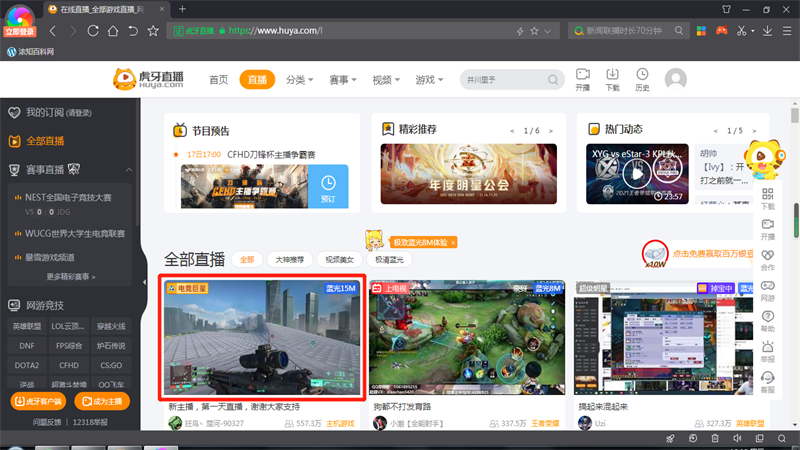Go to next 精彩推荐 page arrow

pyautogui.click(x=551, y=131)
